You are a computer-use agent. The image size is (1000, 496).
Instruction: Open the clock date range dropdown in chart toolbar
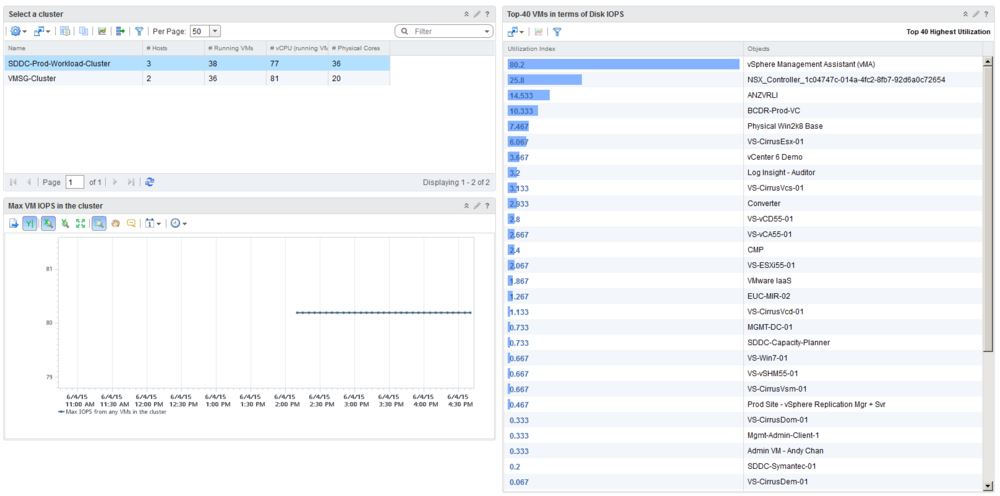click(x=178, y=223)
